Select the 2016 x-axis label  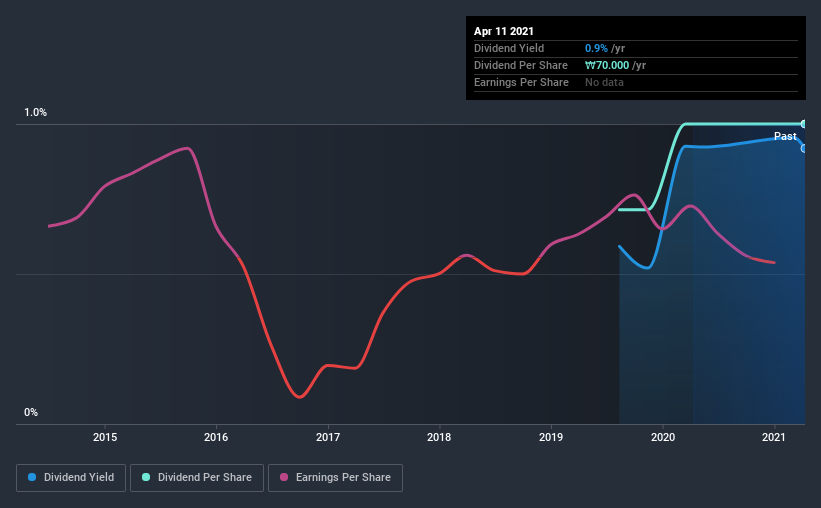216,437
